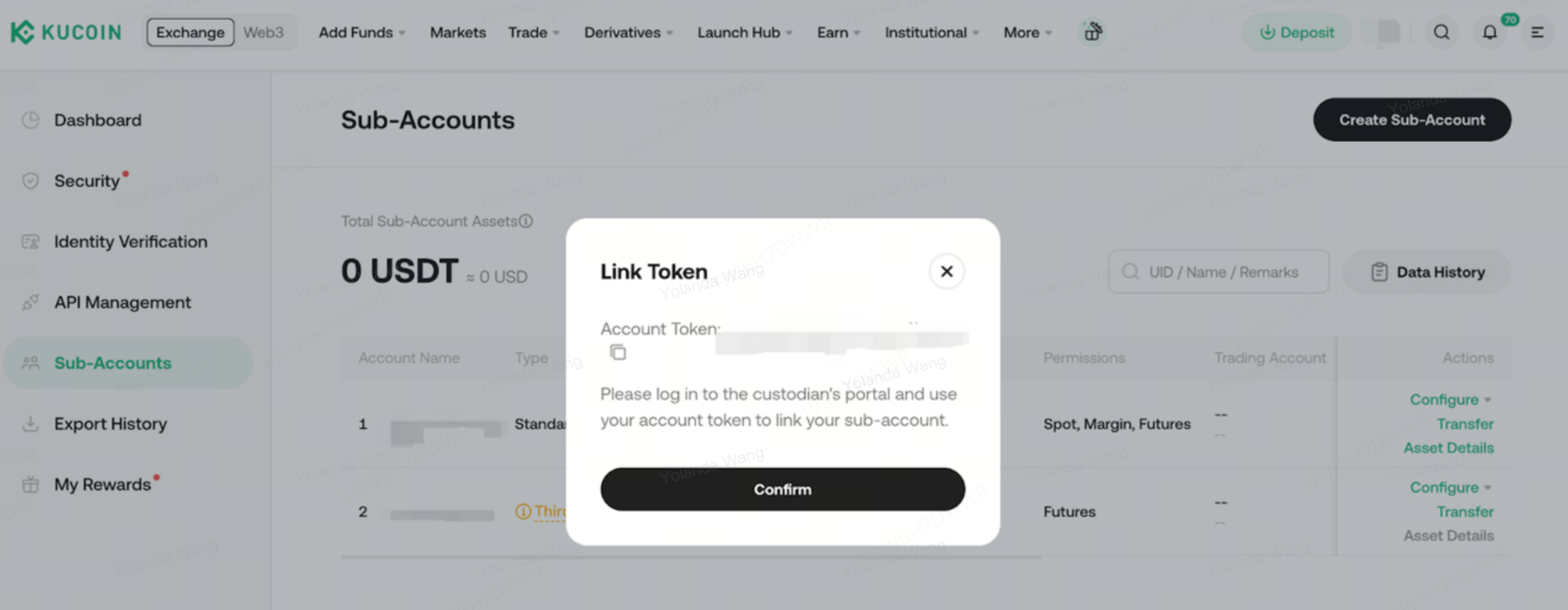This screenshot has height=610, width=1568.
Task: Open the gift box rewards icon in navbar
Action: [1093, 32]
